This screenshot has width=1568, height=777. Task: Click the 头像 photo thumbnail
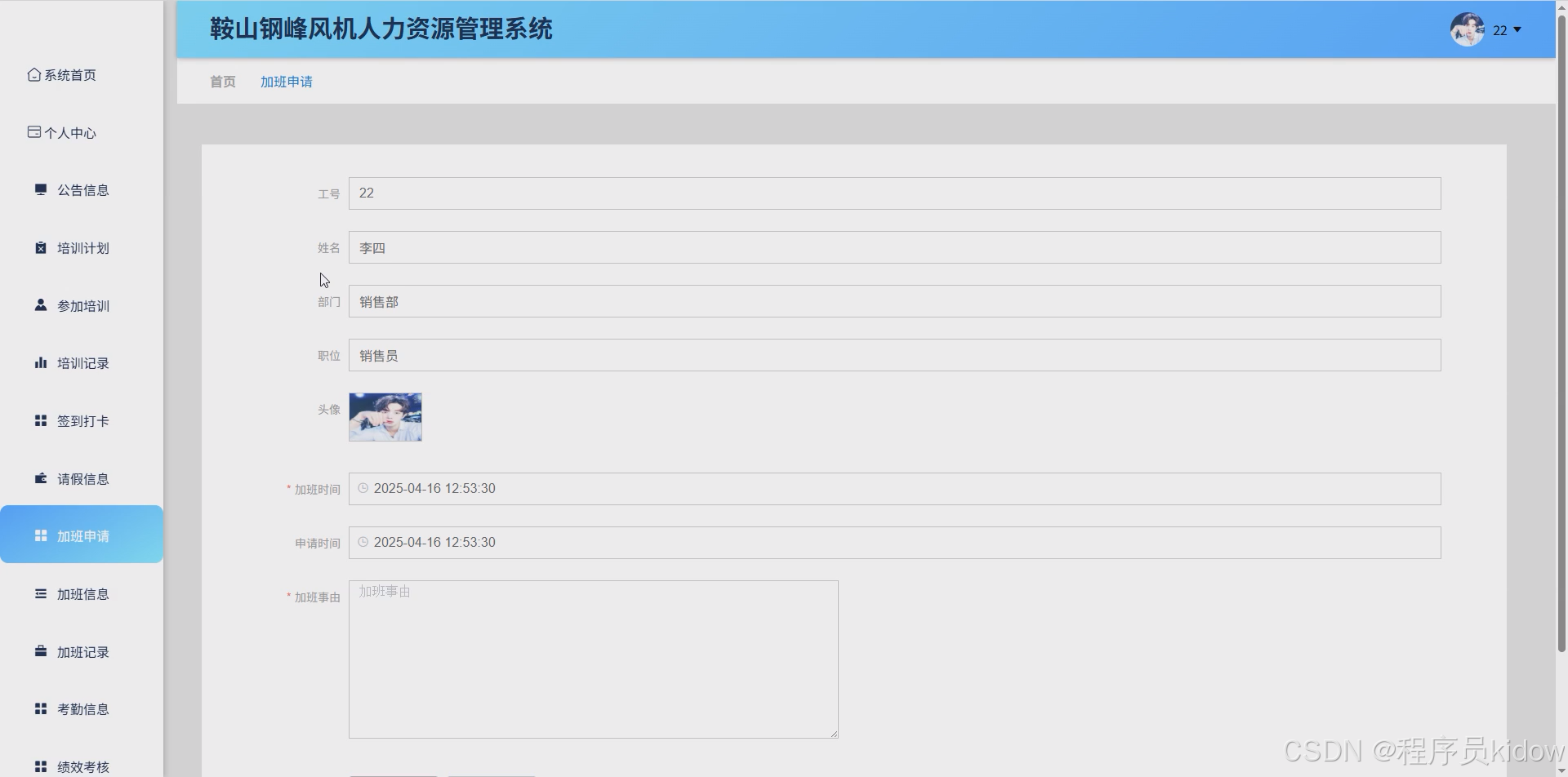[385, 417]
